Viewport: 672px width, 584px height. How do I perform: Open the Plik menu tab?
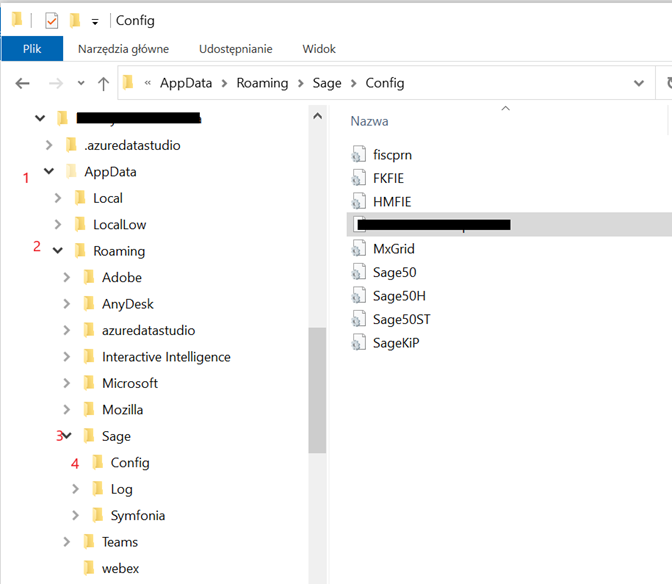(32, 49)
